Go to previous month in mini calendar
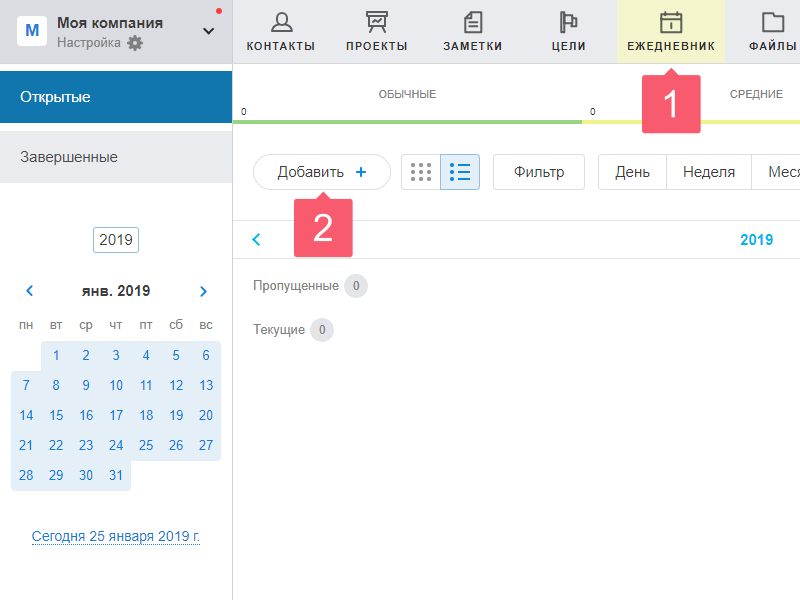 (30, 291)
